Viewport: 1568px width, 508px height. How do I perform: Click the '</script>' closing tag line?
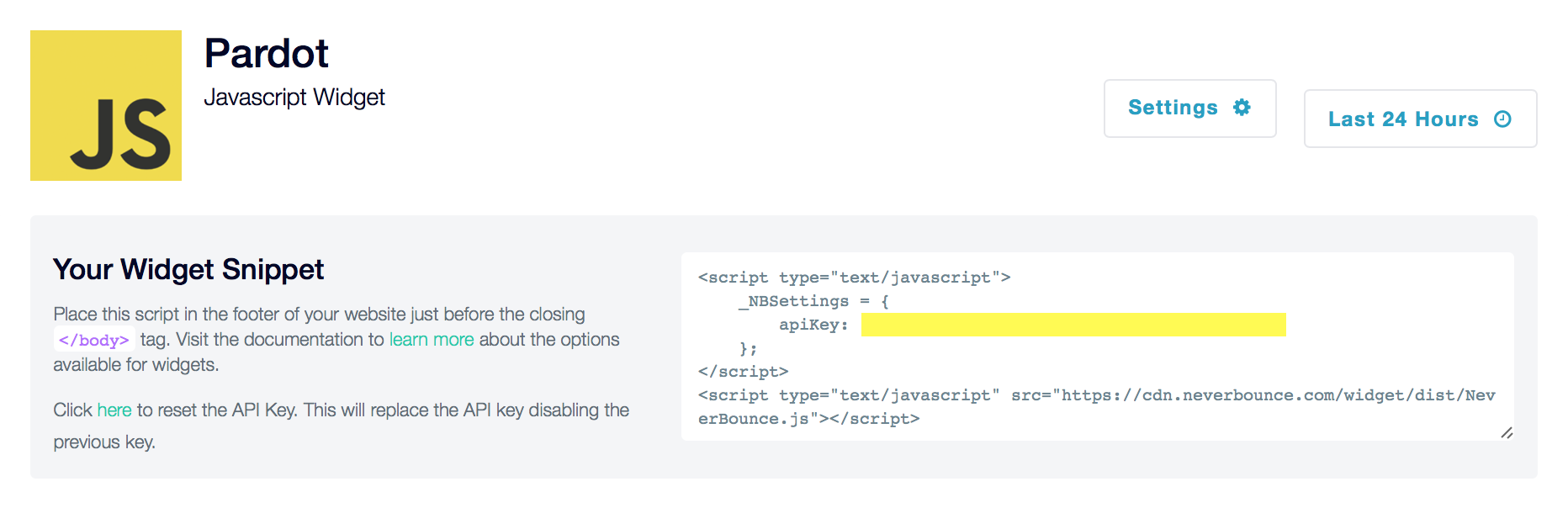pos(744,372)
